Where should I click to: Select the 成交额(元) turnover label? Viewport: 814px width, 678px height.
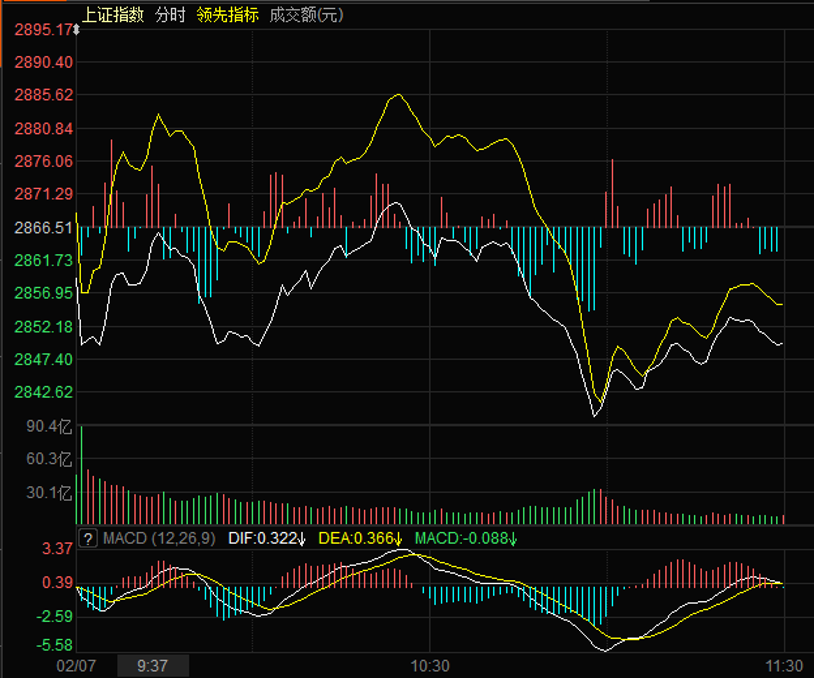click(x=301, y=15)
